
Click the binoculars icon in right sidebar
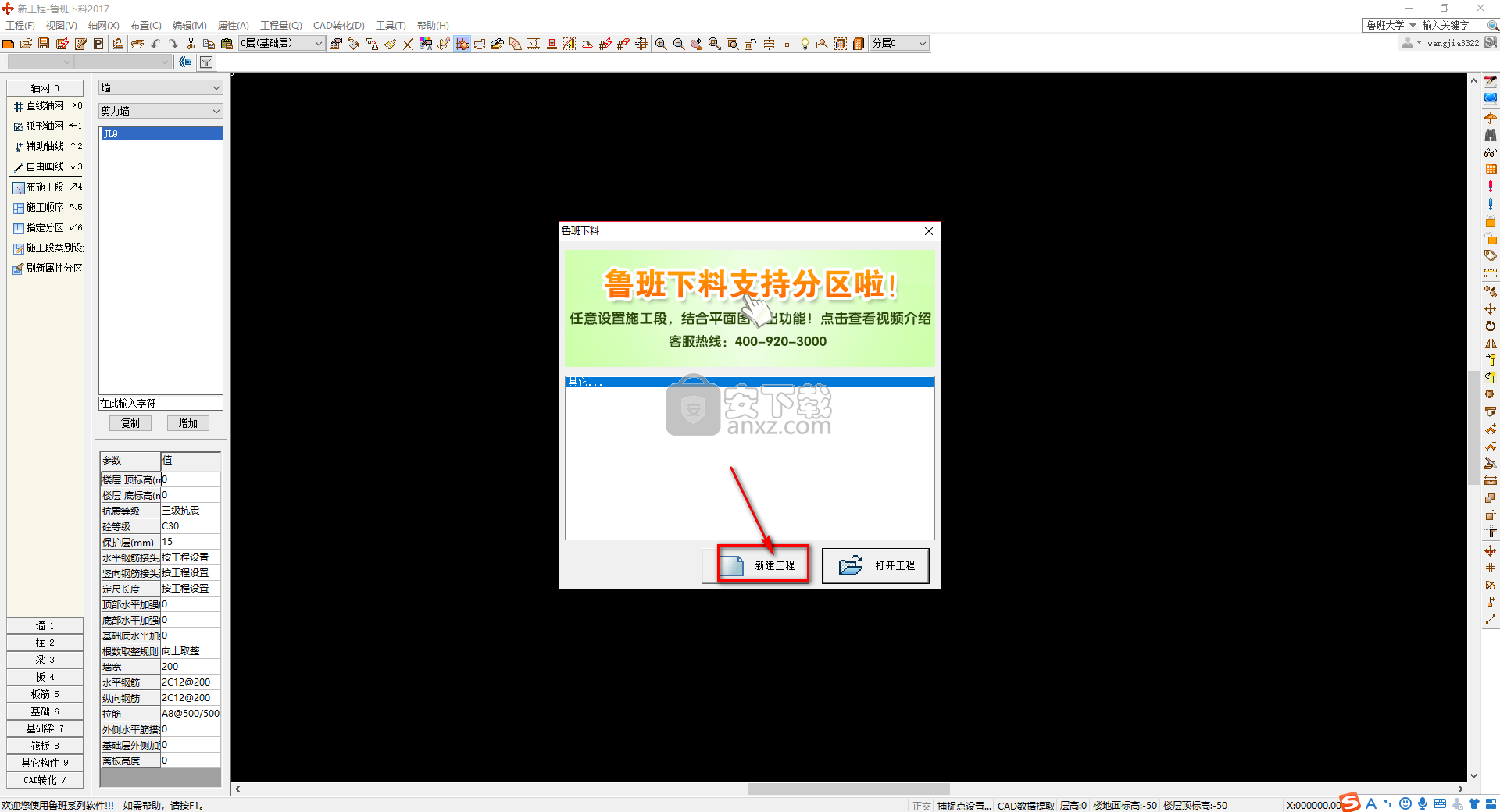[x=1491, y=135]
